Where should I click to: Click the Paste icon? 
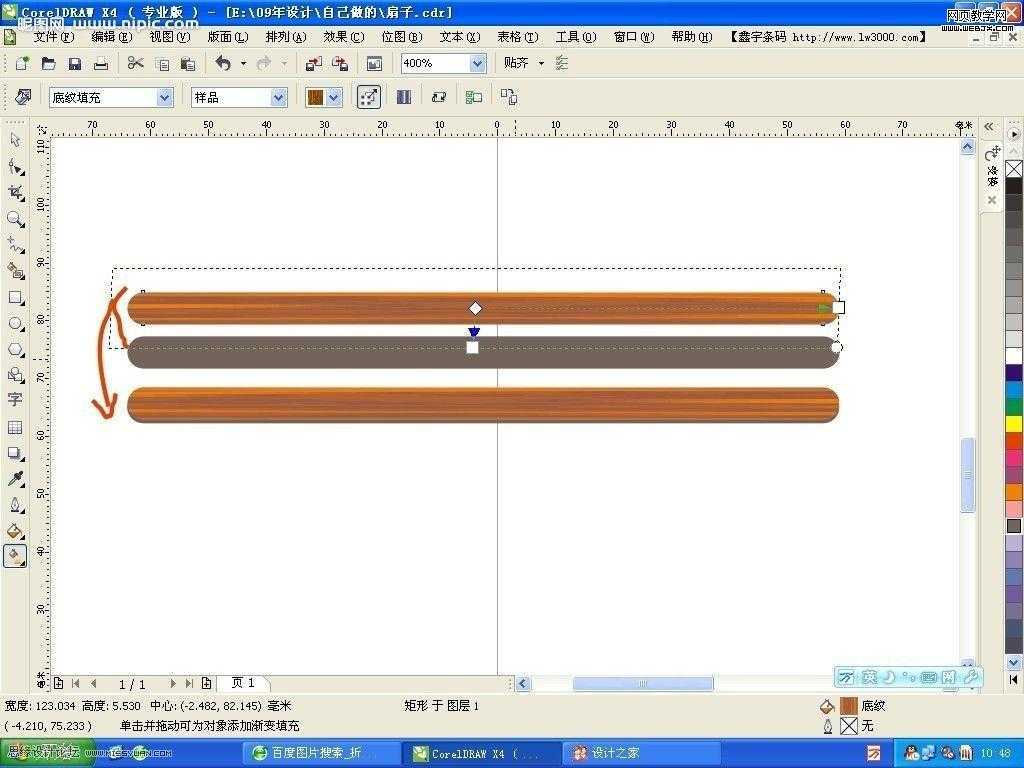coord(187,63)
